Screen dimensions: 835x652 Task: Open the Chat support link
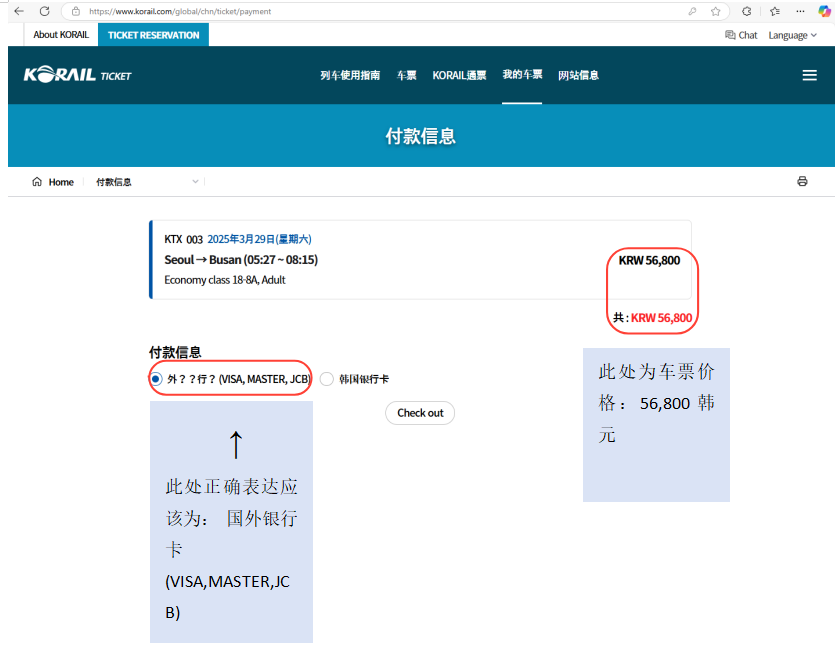pos(741,35)
